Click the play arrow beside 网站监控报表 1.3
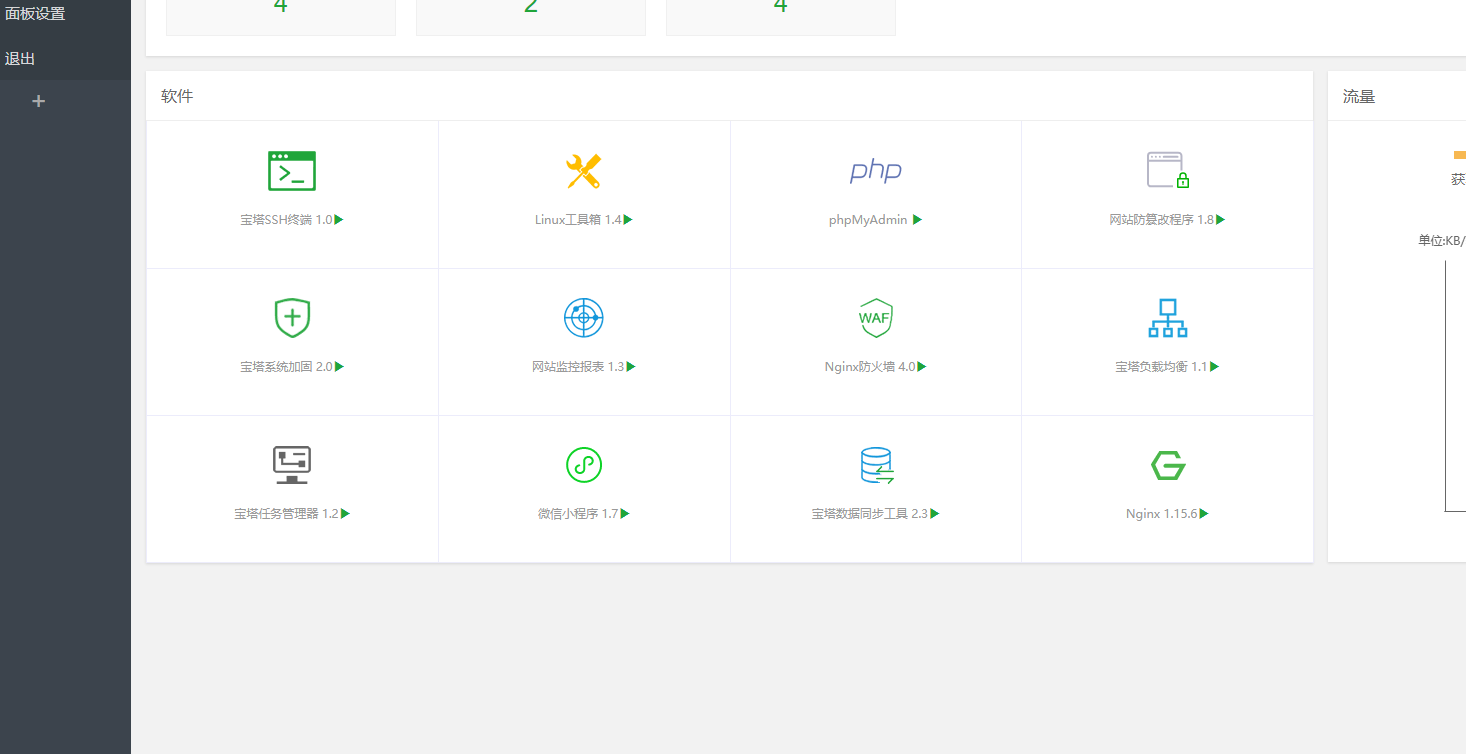Screen dimensions: 1466x754 coord(631,367)
